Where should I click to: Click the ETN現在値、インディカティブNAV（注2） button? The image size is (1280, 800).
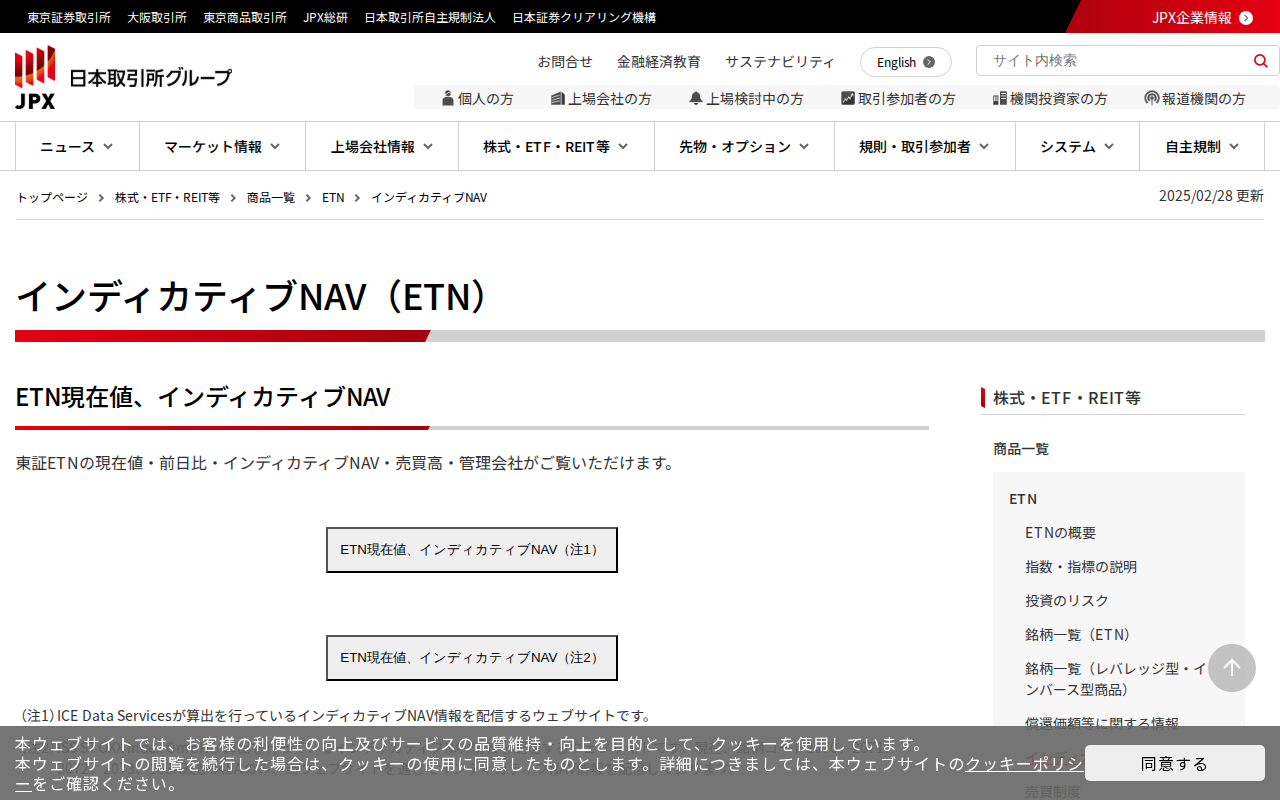coord(472,658)
